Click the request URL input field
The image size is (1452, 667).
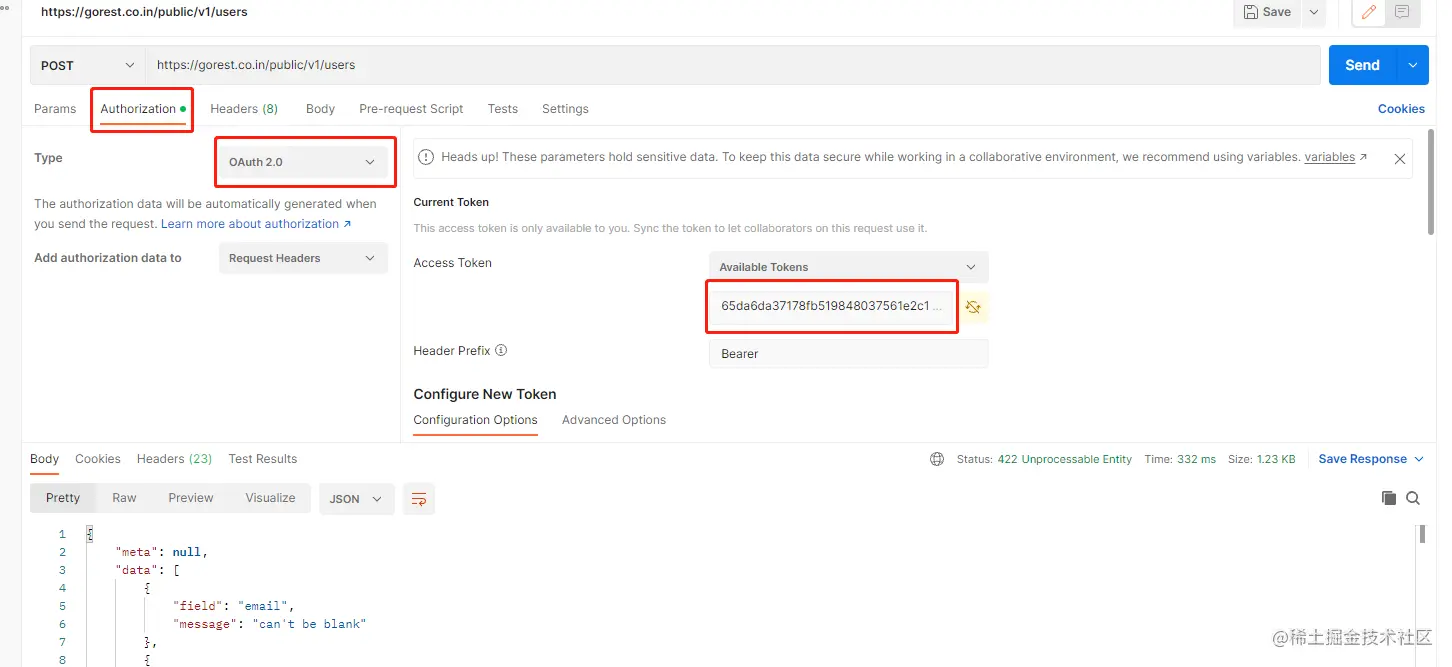(x=733, y=65)
